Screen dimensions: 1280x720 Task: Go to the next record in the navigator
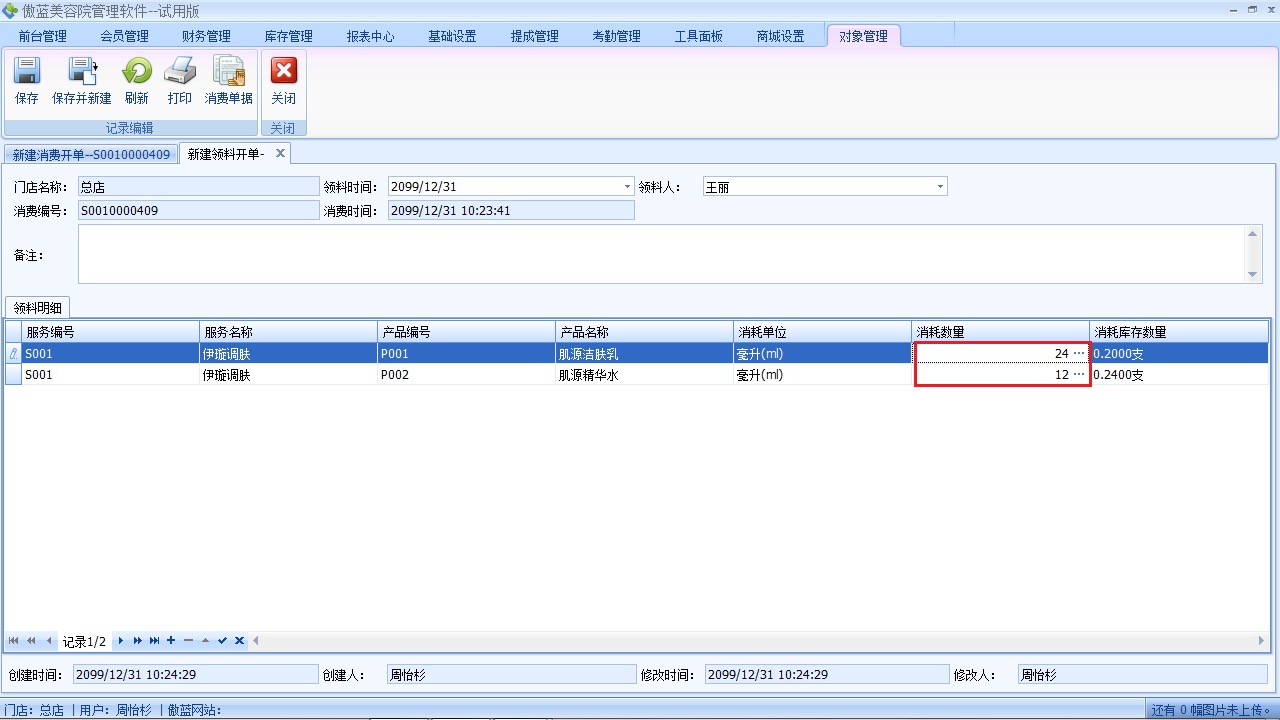(x=121, y=641)
